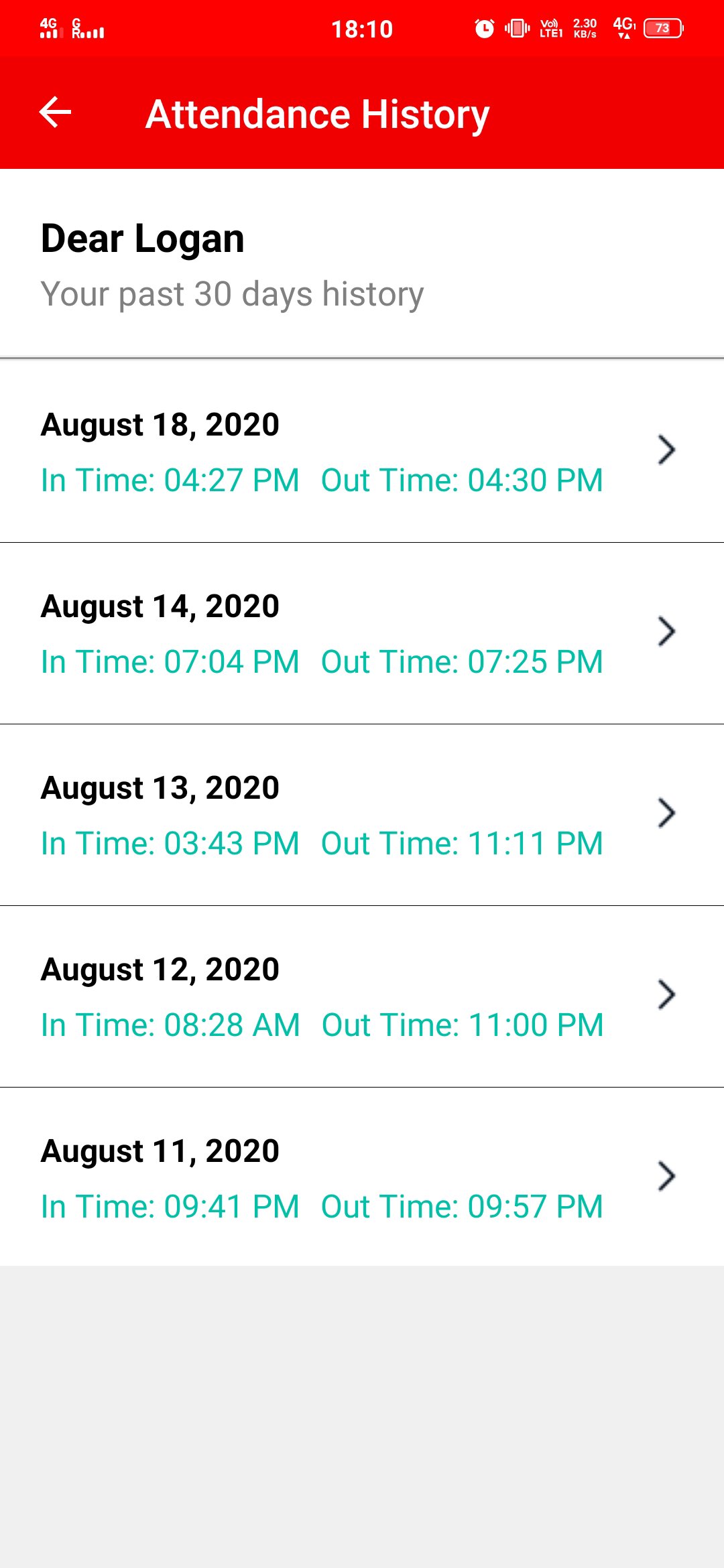Expand August 18, 2020 chevron
724x1568 pixels.
[666, 450]
